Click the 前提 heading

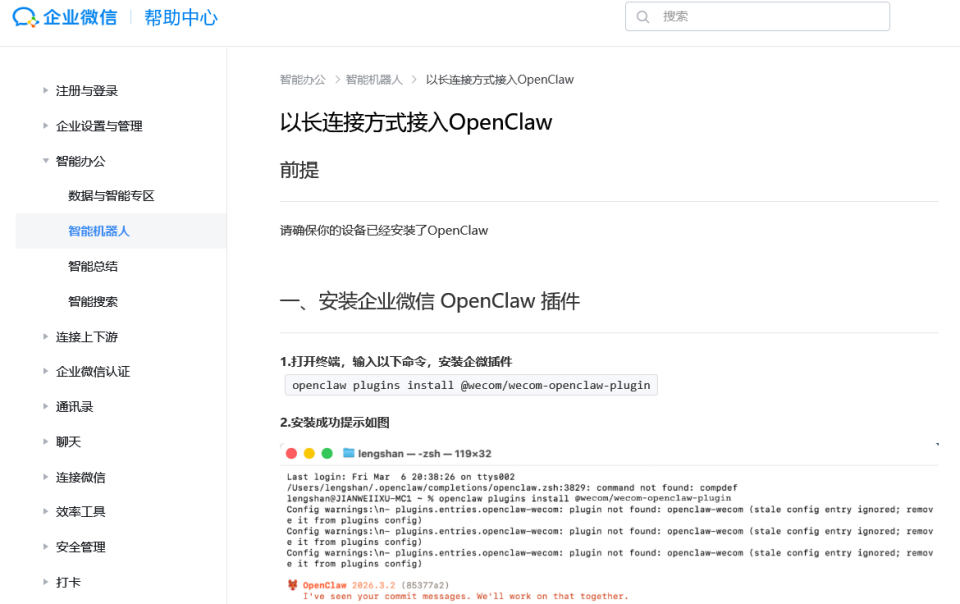pos(299,170)
